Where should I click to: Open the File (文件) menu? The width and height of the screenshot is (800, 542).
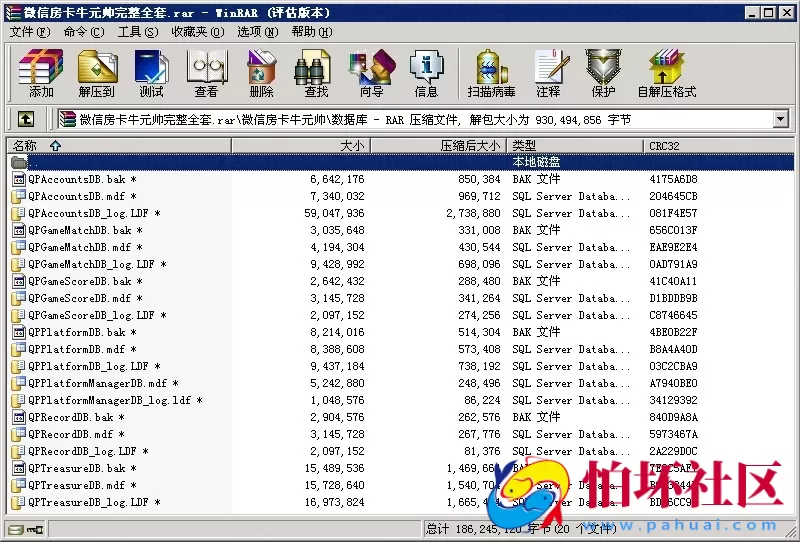tap(30, 32)
